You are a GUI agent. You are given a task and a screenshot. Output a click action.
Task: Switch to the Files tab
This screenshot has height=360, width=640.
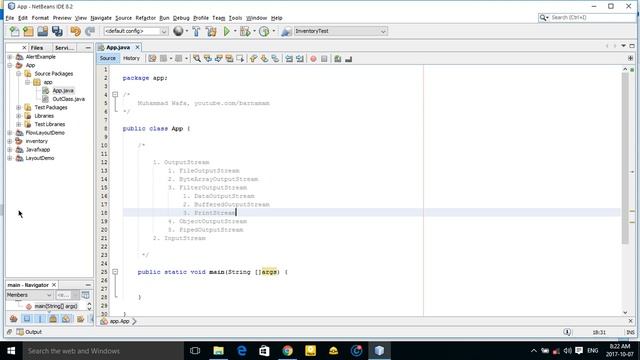point(37,48)
